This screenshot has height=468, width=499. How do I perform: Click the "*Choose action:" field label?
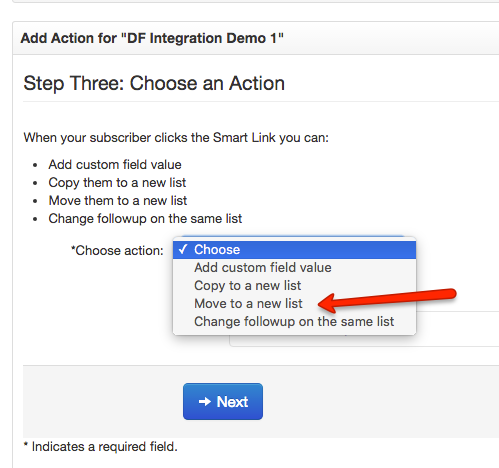(117, 251)
